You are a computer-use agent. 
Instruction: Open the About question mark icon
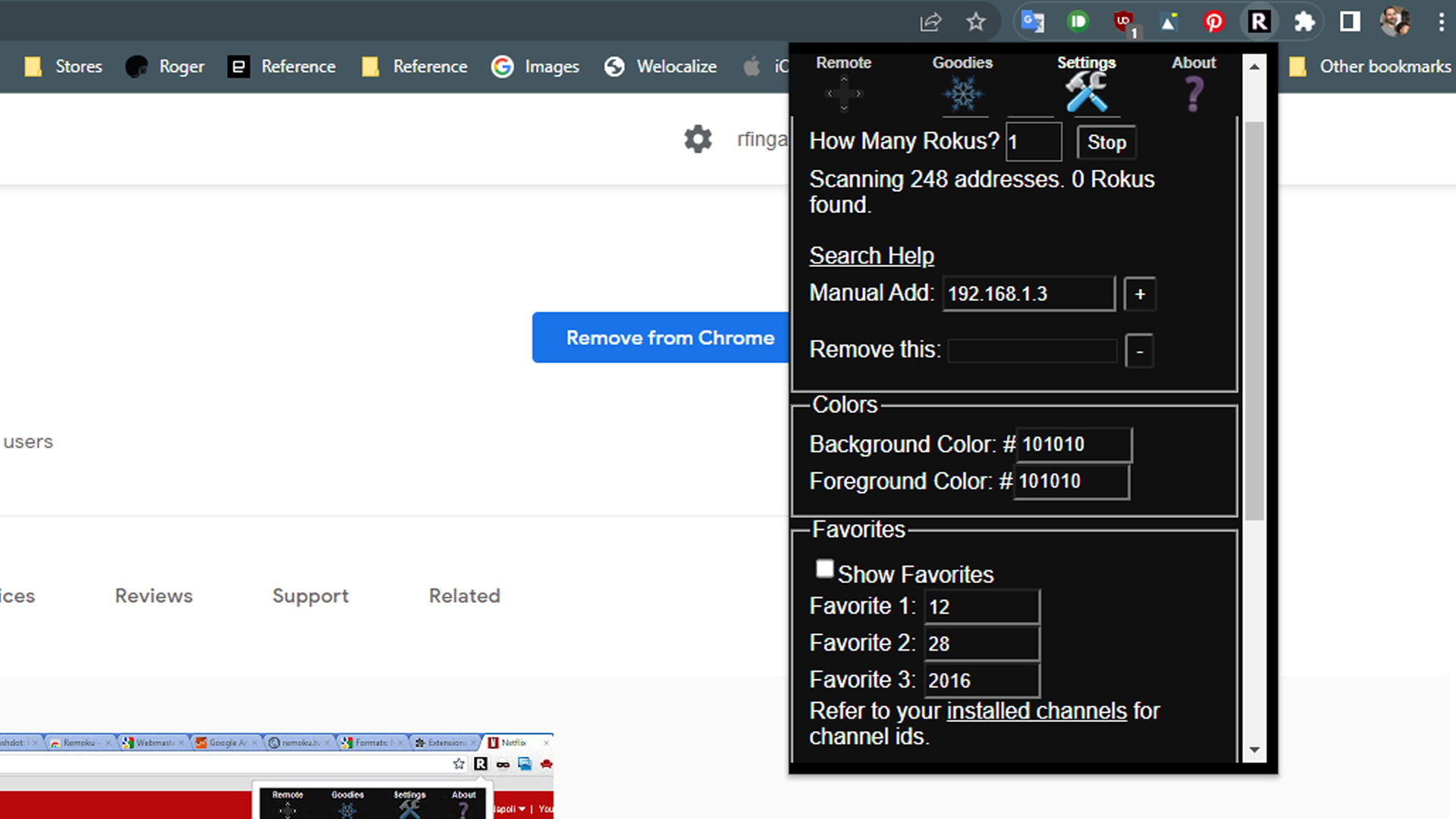1194,94
